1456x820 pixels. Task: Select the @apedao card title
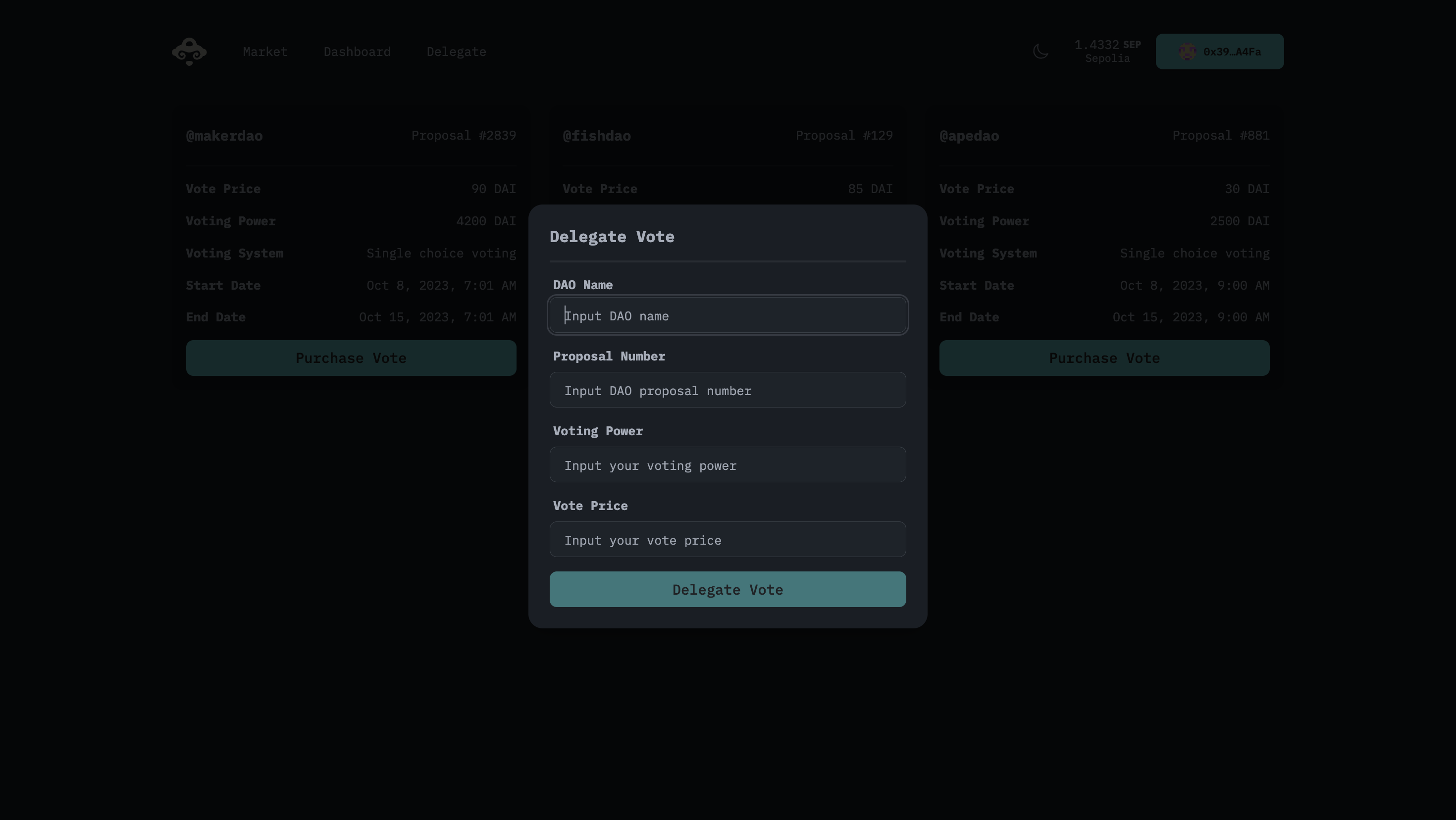coord(969,136)
